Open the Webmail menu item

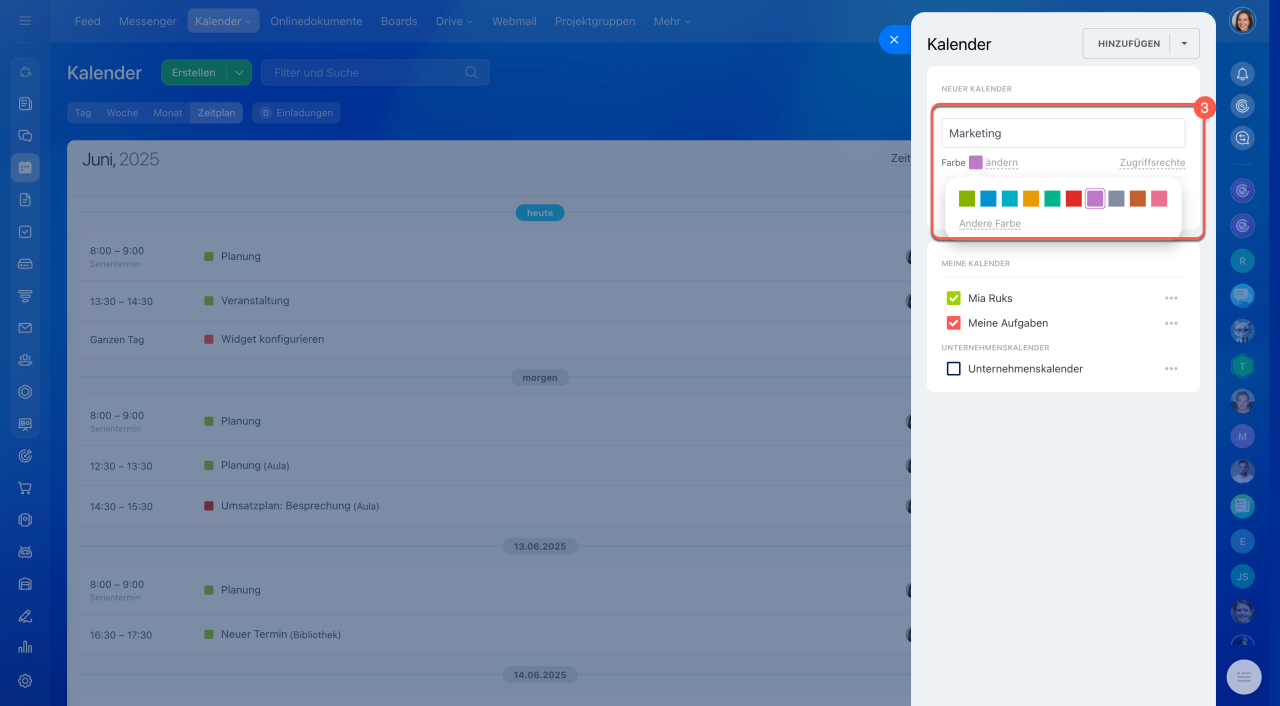pyautogui.click(x=514, y=21)
